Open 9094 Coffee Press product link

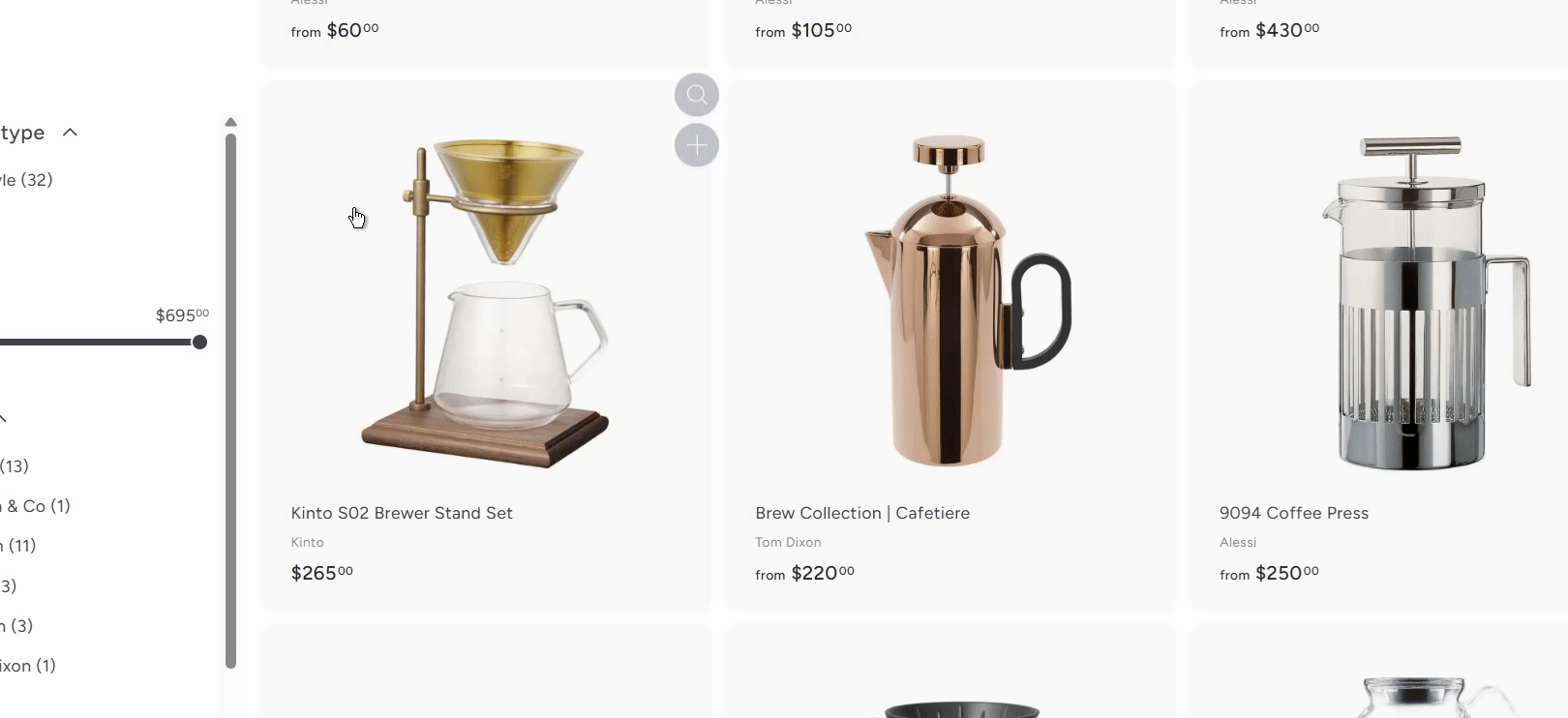click(x=1294, y=513)
